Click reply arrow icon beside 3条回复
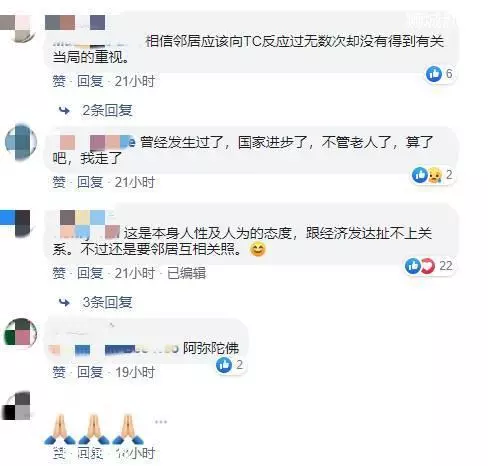This screenshot has width=488, height=466. [64, 302]
